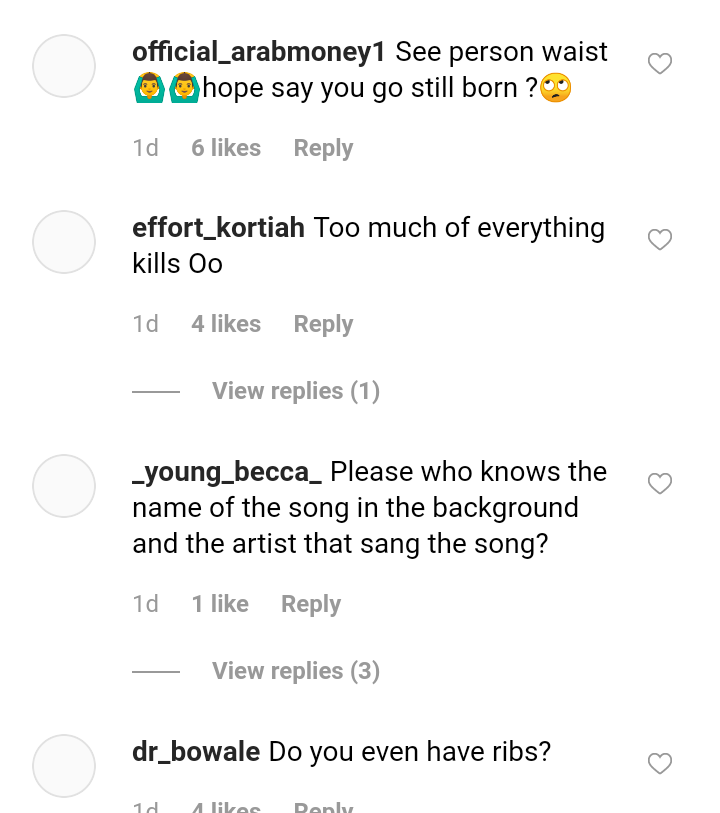Image resolution: width=720 pixels, height=813 pixels.
Task: Reply to effort_kortiah's comment
Action: (x=323, y=324)
